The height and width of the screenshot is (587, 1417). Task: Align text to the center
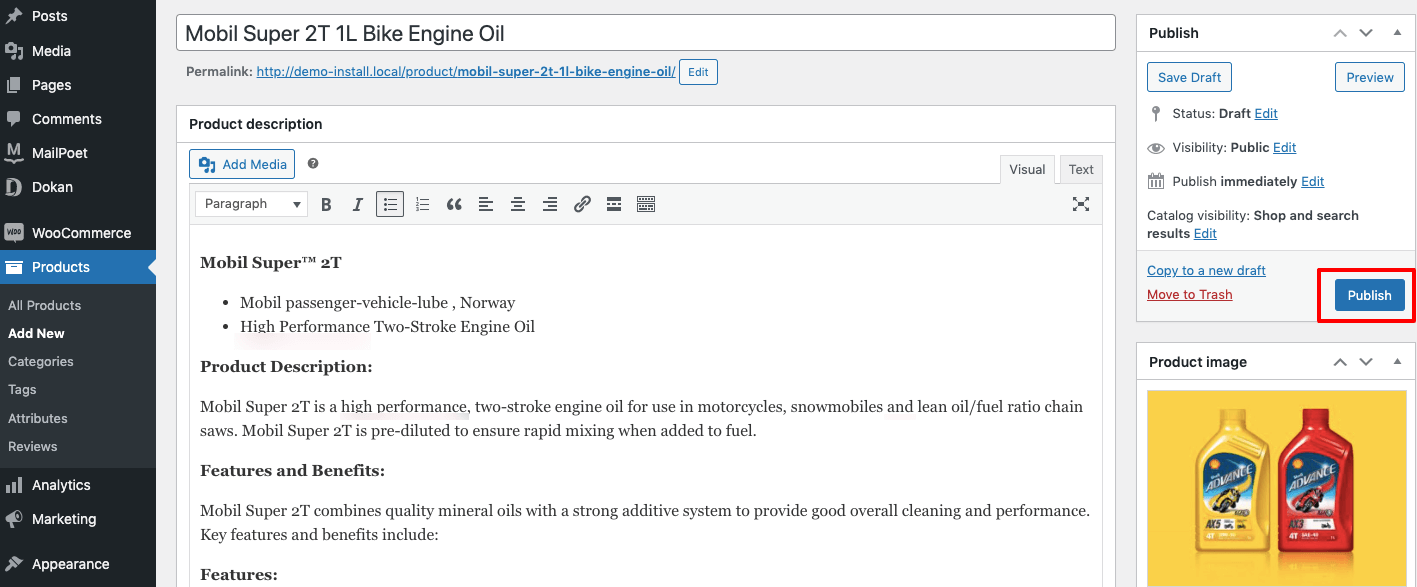point(518,204)
